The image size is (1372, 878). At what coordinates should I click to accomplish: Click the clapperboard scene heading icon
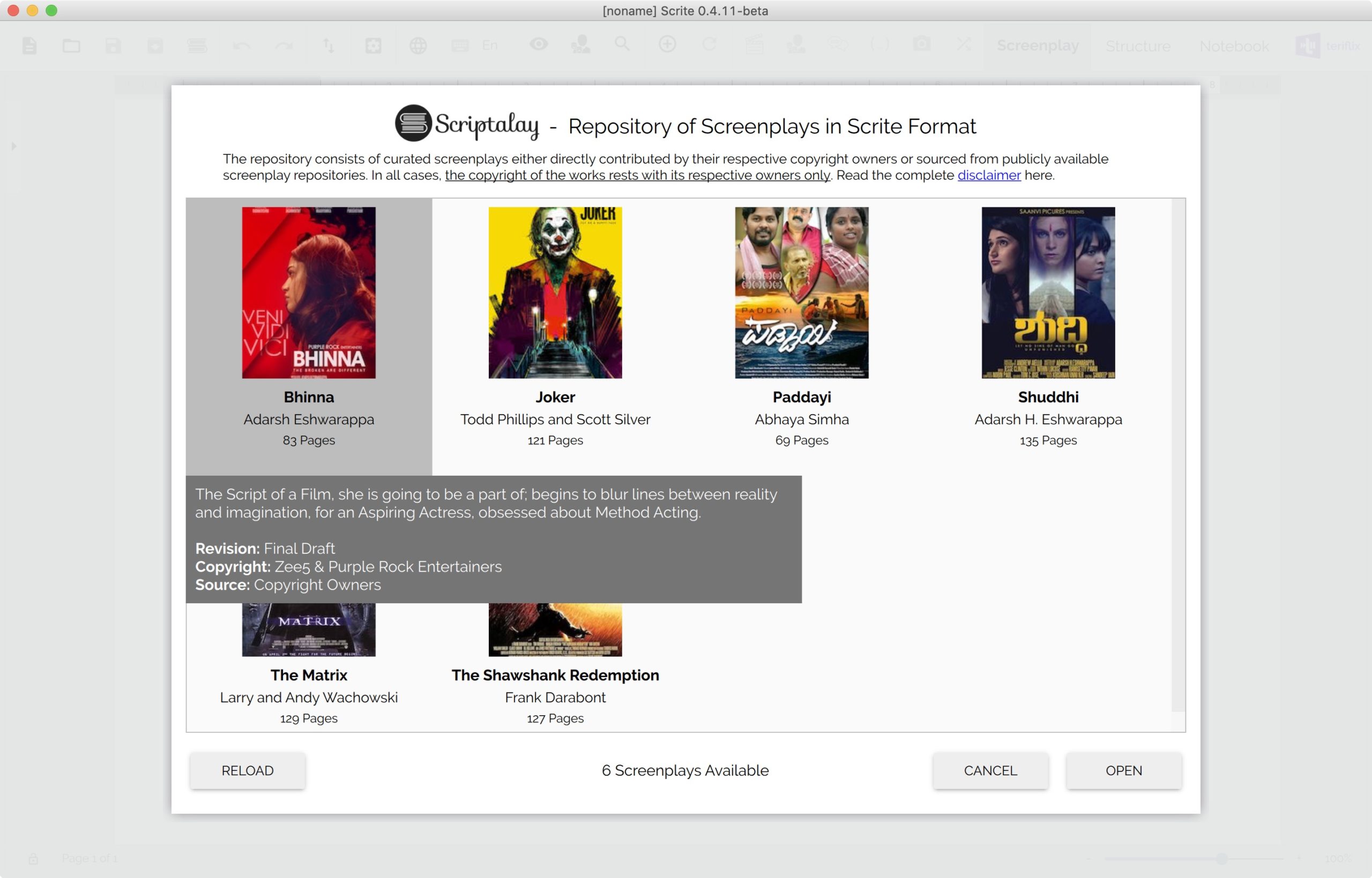(754, 44)
